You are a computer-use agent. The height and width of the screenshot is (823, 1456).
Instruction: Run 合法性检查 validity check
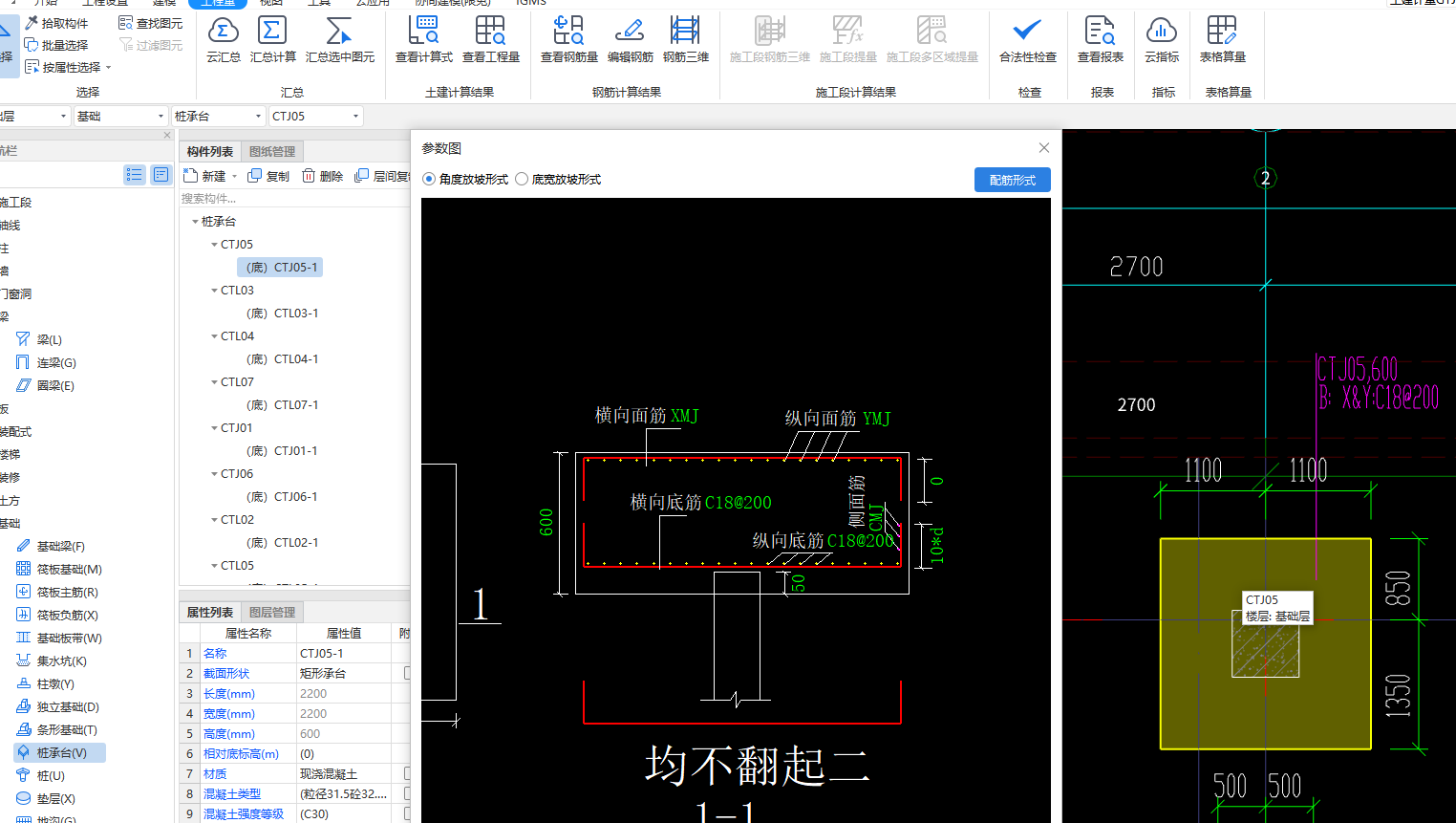(1028, 40)
